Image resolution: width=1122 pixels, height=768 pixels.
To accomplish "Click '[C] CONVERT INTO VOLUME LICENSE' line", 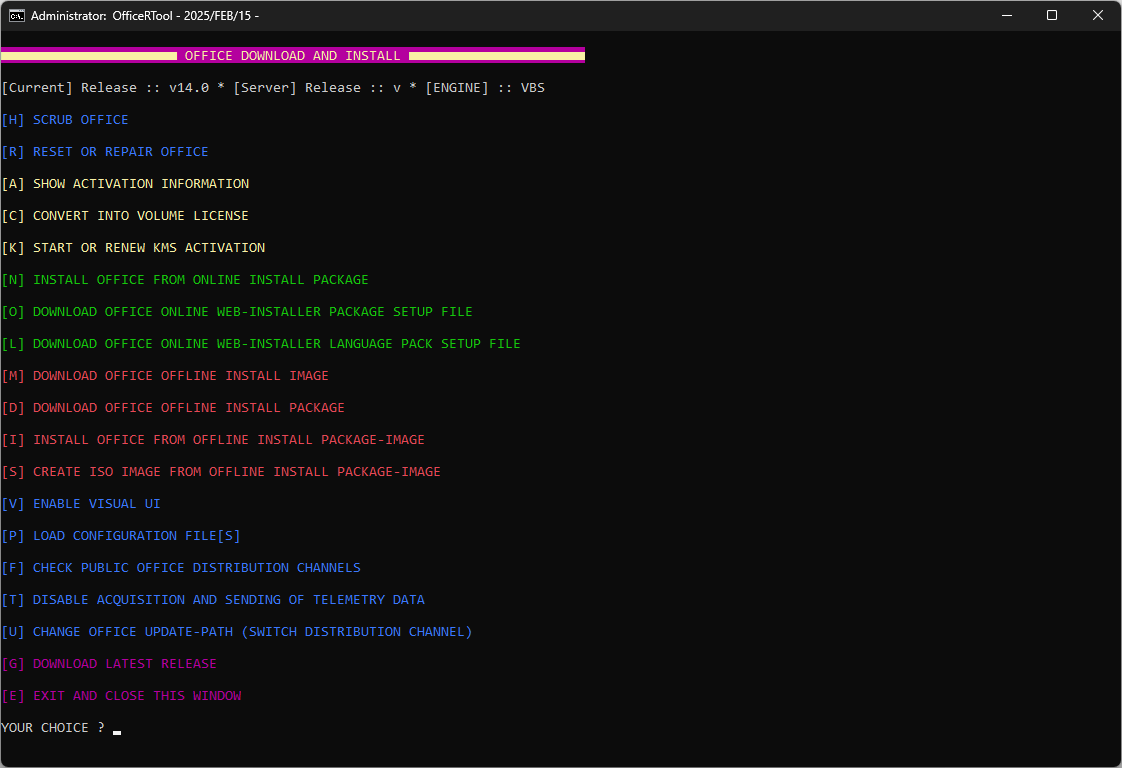I will pyautogui.click(x=125, y=216).
